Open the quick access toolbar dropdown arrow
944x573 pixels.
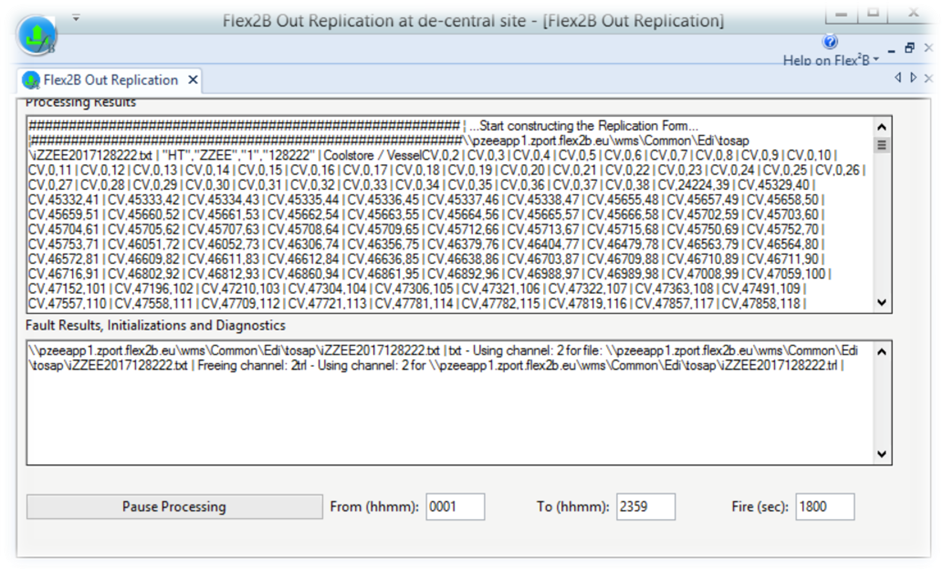[x=76, y=18]
